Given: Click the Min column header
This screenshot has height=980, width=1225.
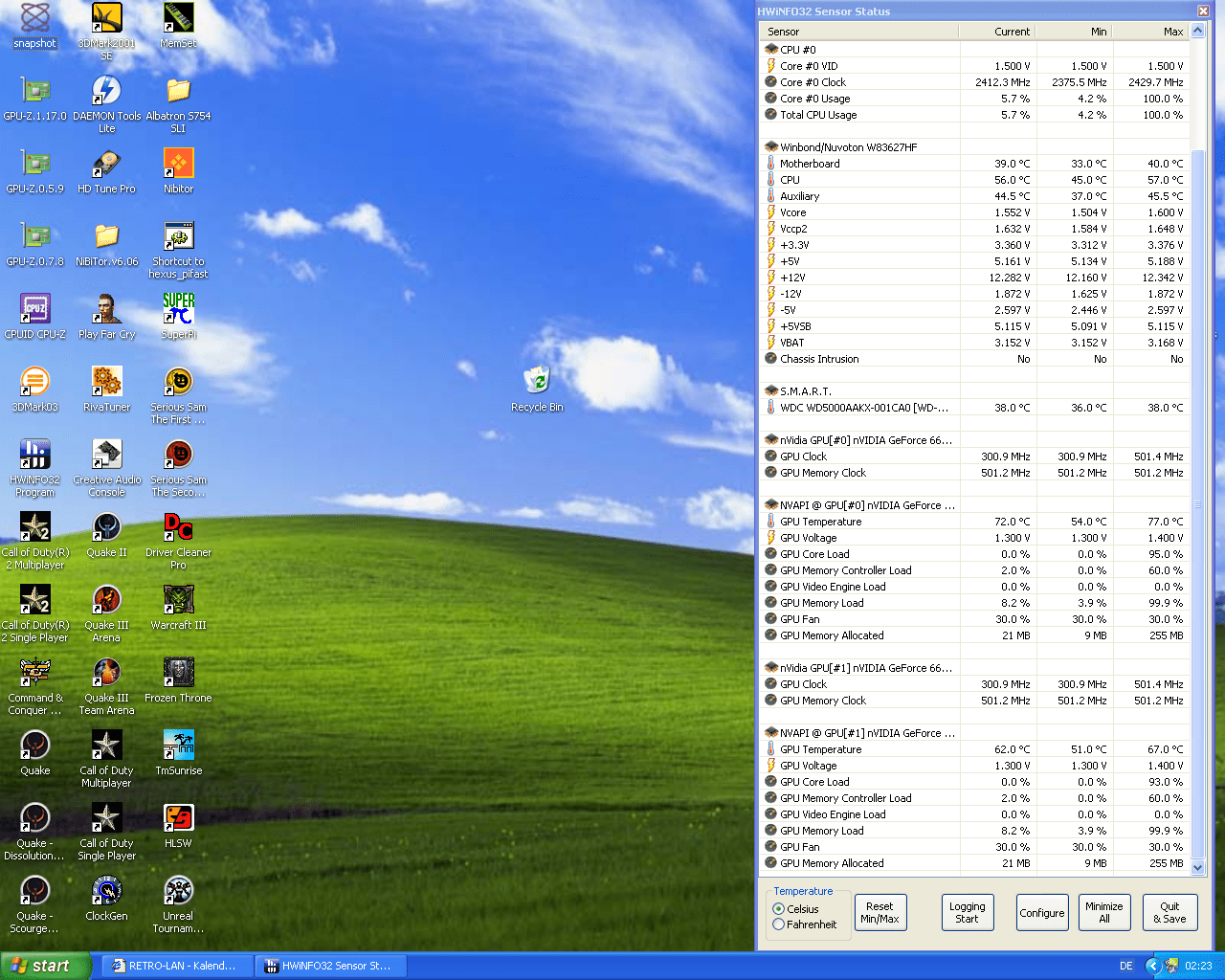Looking at the screenshot, I should coord(1074,32).
